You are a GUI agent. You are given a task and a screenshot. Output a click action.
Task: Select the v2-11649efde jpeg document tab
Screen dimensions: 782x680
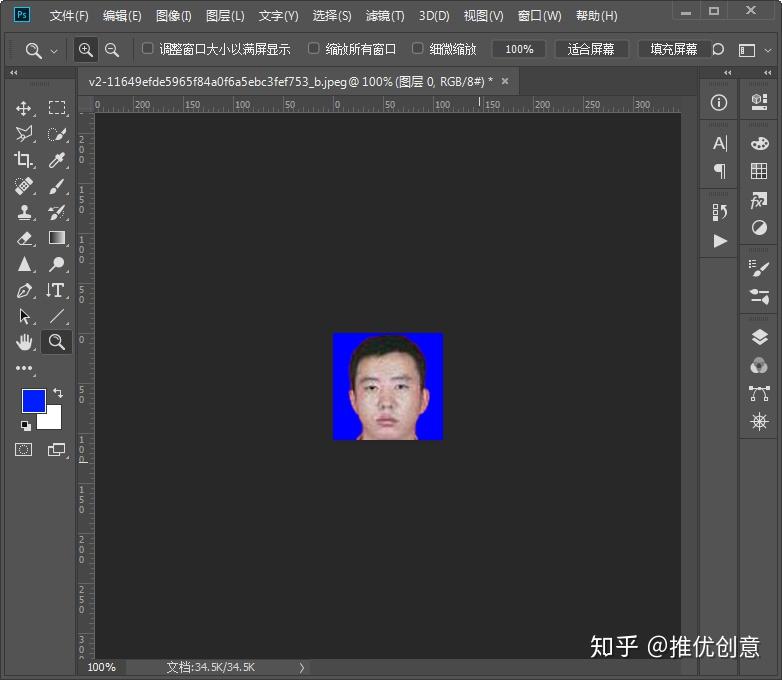click(290, 82)
